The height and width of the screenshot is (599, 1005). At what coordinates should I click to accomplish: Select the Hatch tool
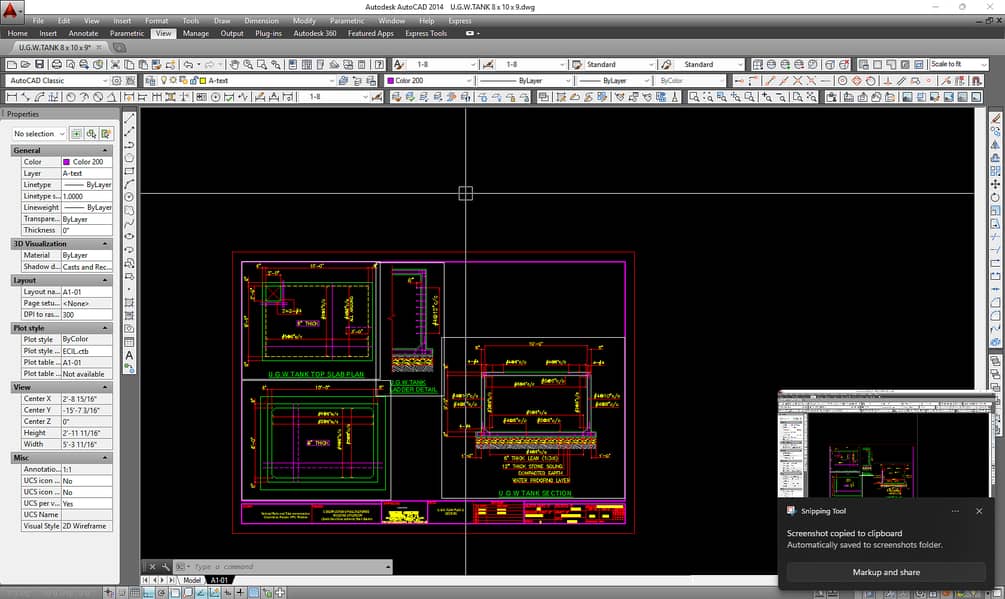pos(129,302)
